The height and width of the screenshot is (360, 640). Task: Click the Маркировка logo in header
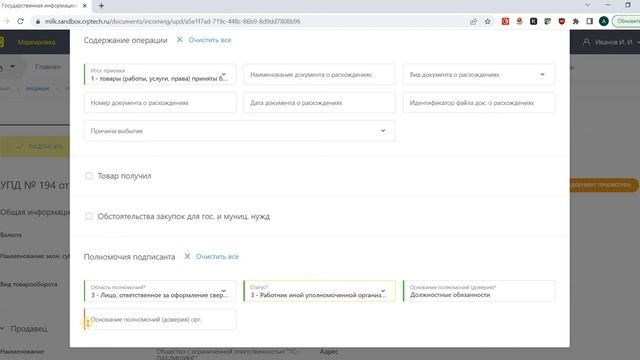(36, 42)
